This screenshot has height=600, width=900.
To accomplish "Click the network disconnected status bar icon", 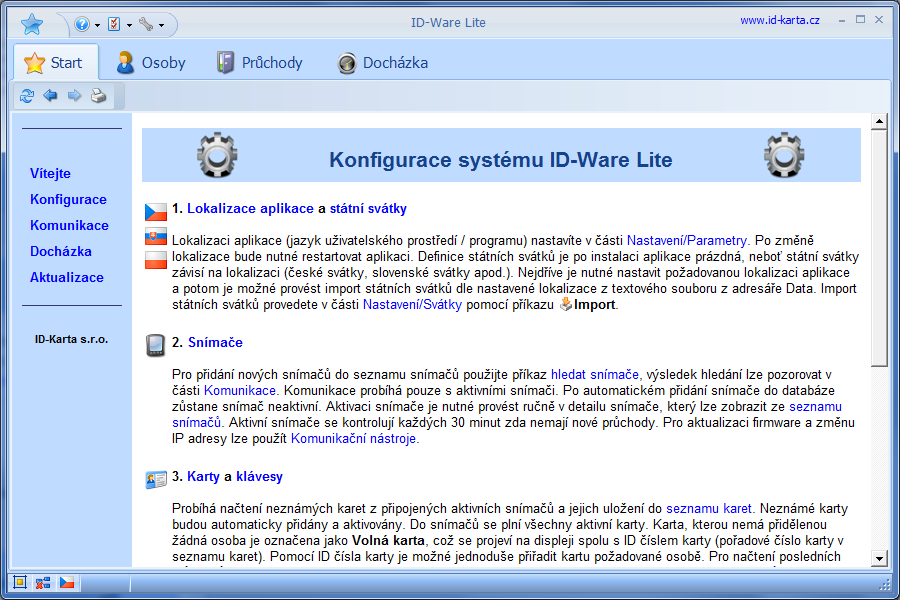I will point(43,583).
